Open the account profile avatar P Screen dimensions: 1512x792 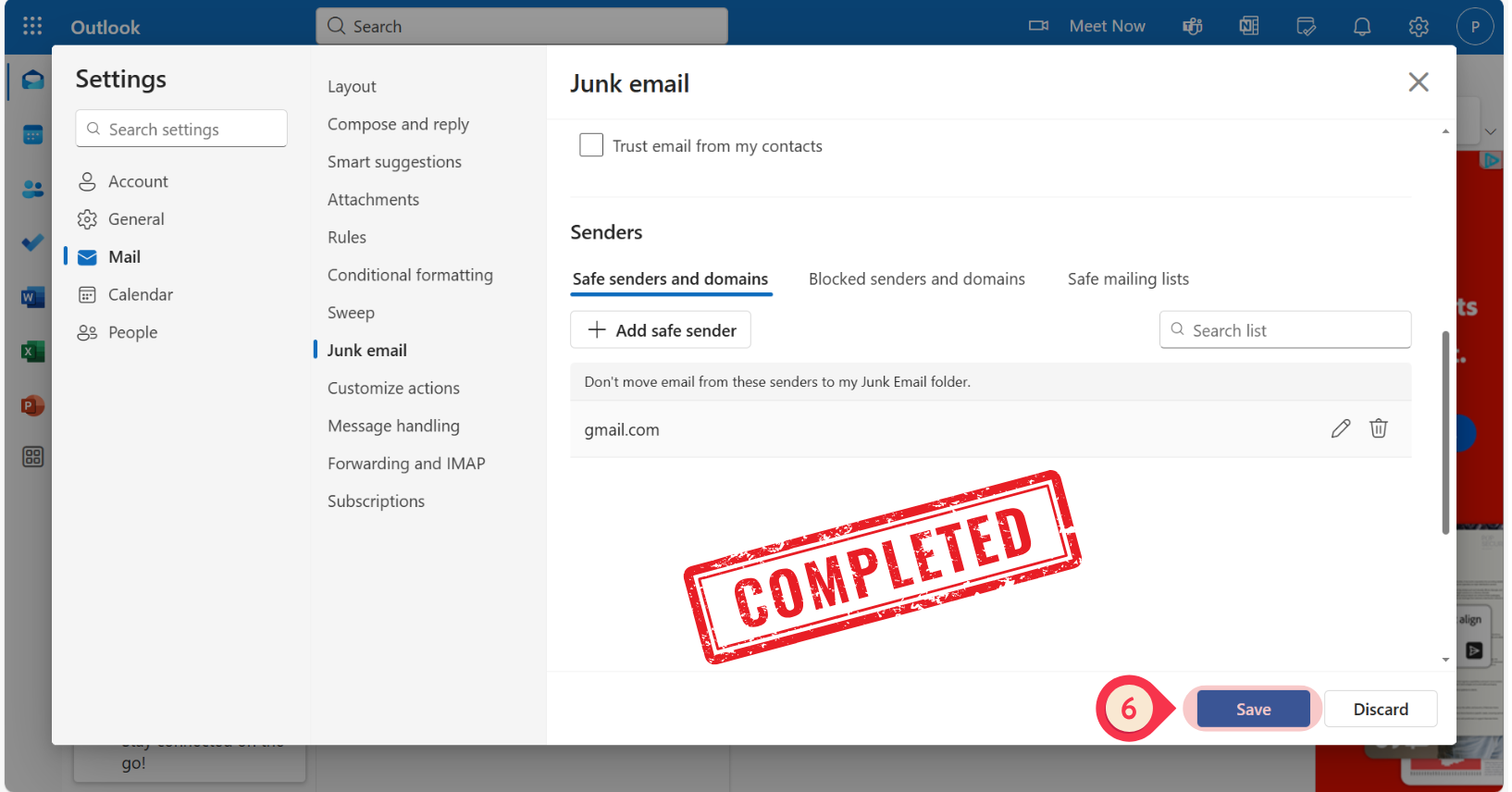(1475, 26)
